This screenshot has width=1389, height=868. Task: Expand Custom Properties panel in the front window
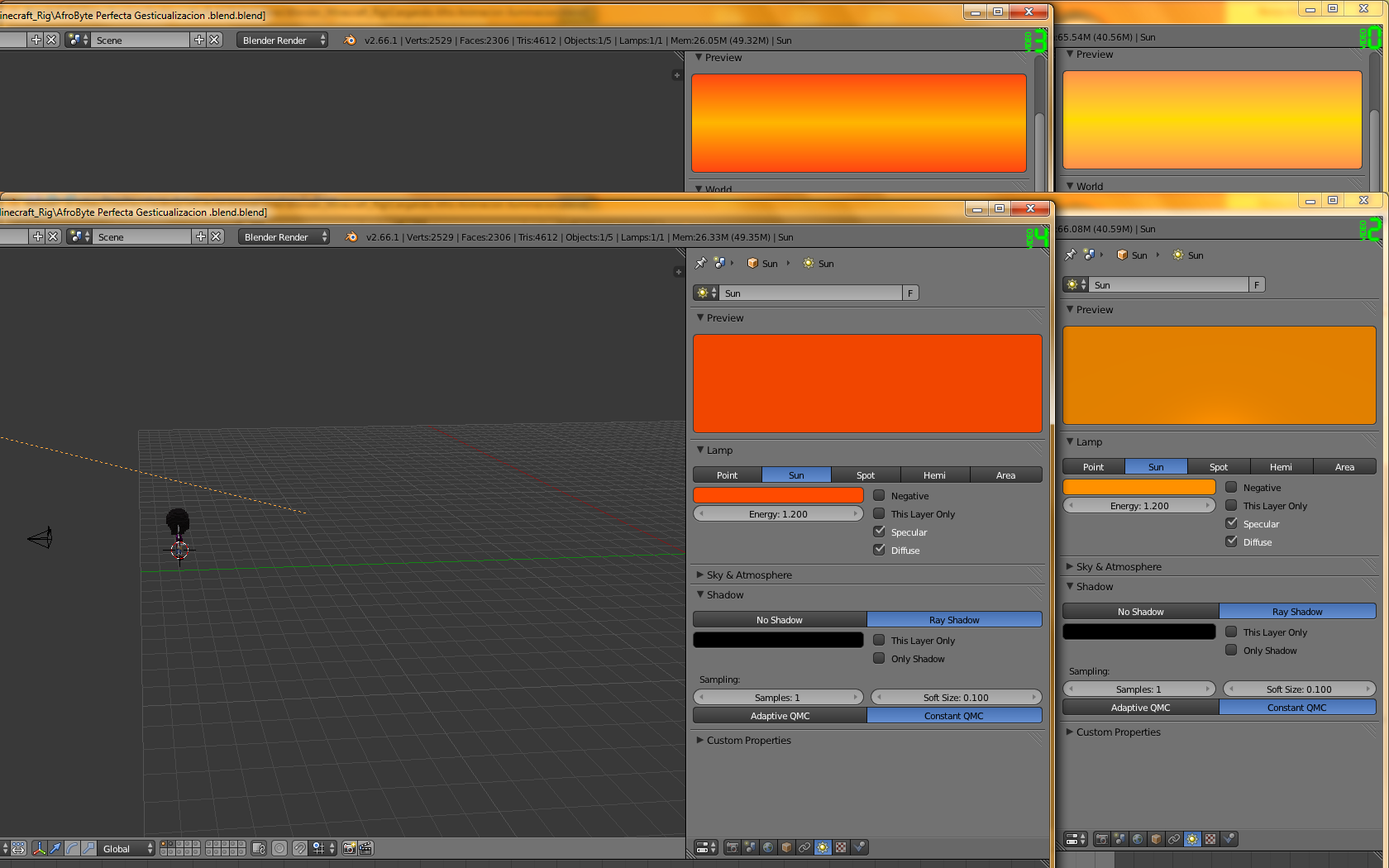click(748, 741)
